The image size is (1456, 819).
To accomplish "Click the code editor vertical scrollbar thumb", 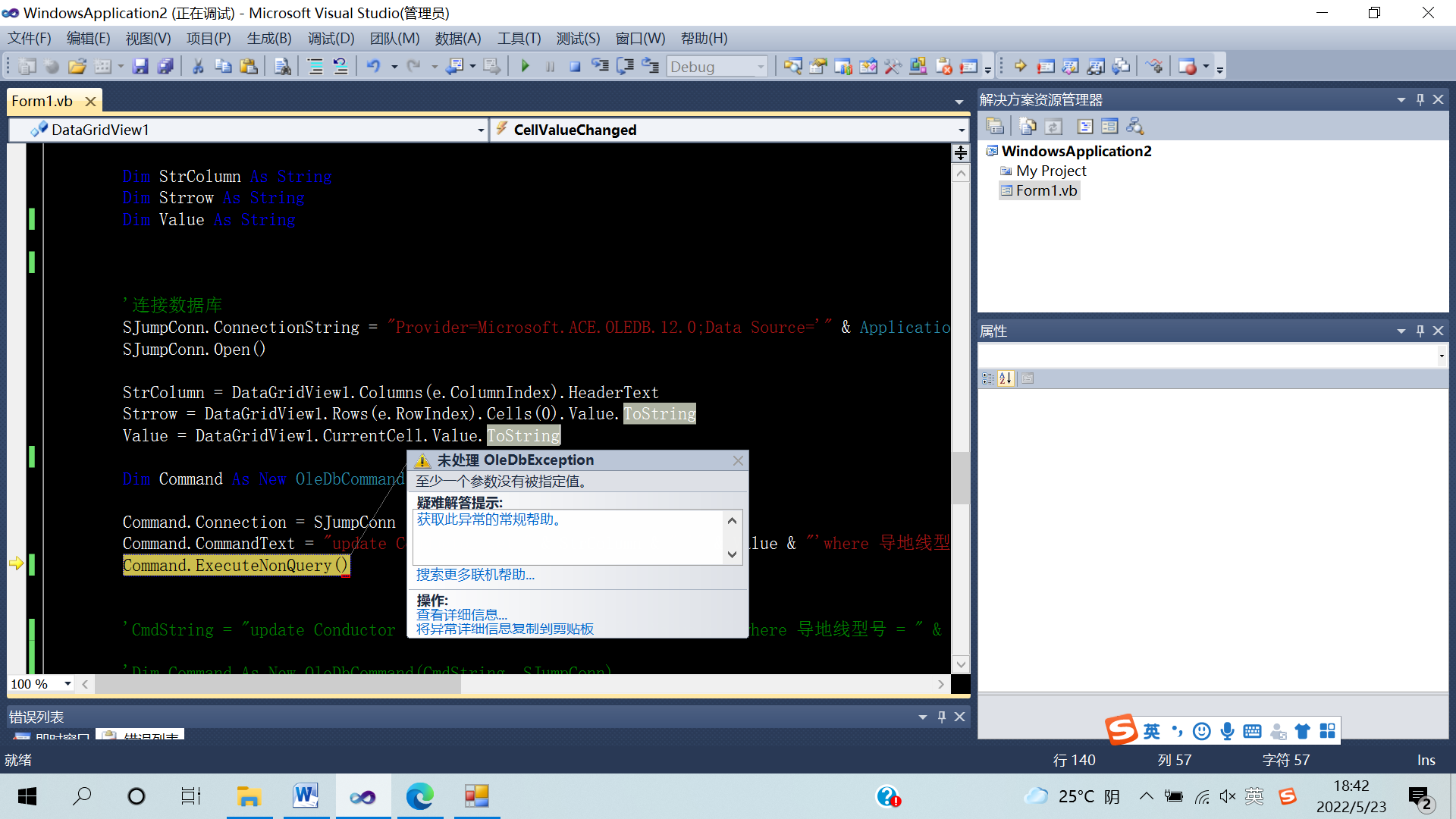I will pos(961,478).
